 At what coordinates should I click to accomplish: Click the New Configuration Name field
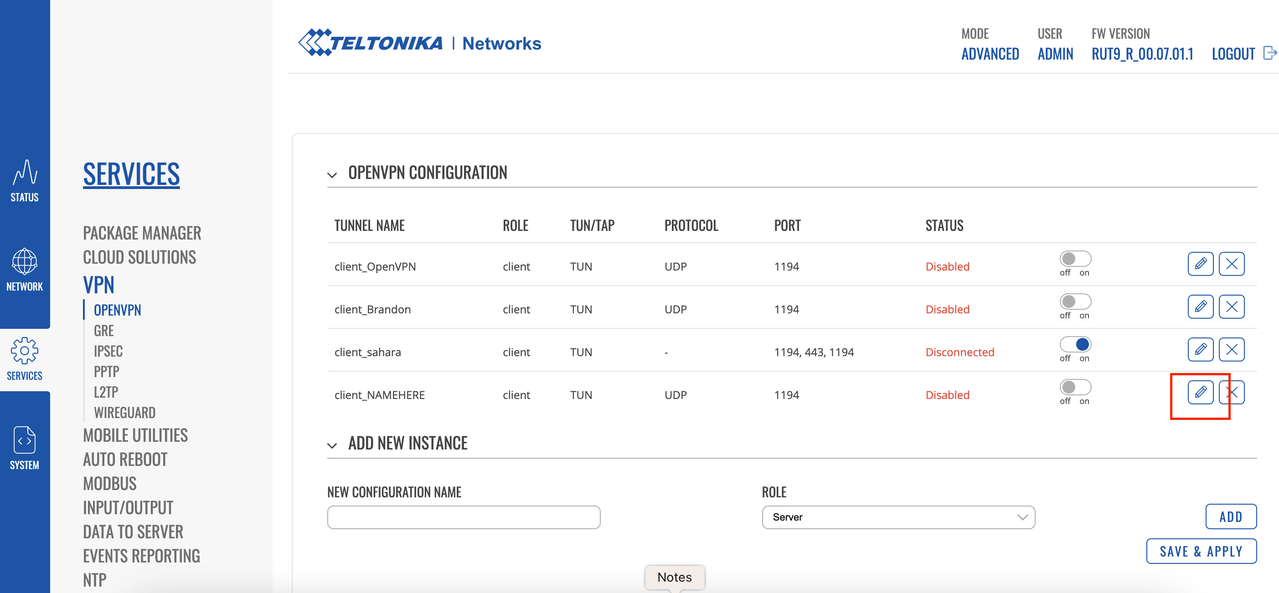pyautogui.click(x=463, y=517)
